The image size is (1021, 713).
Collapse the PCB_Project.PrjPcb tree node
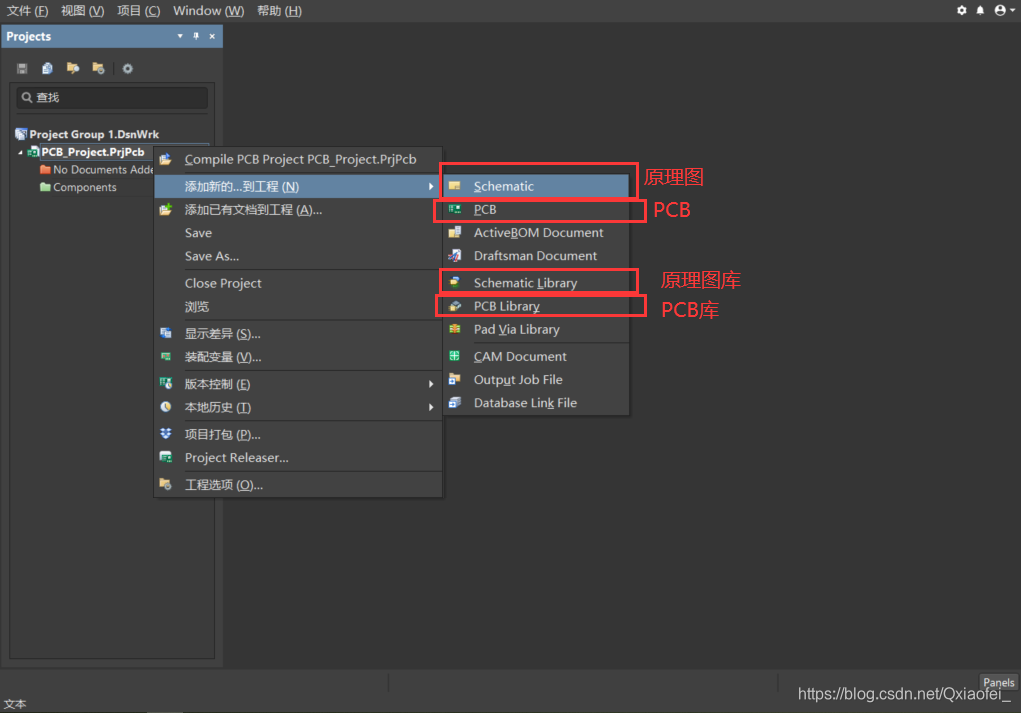20,152
